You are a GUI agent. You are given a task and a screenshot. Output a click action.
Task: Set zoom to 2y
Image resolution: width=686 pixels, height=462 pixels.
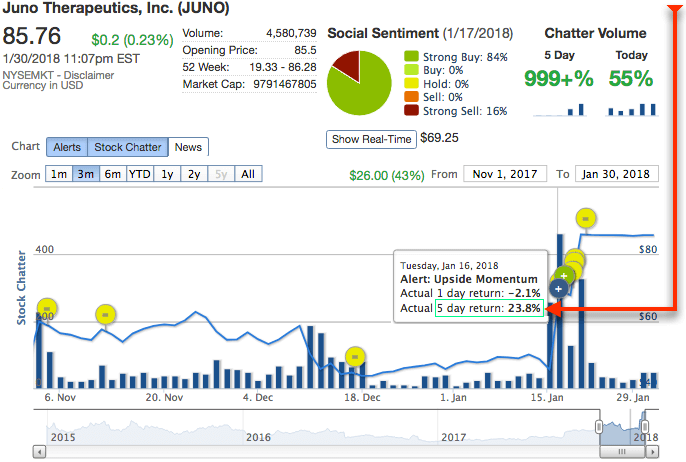coord(194,174)
